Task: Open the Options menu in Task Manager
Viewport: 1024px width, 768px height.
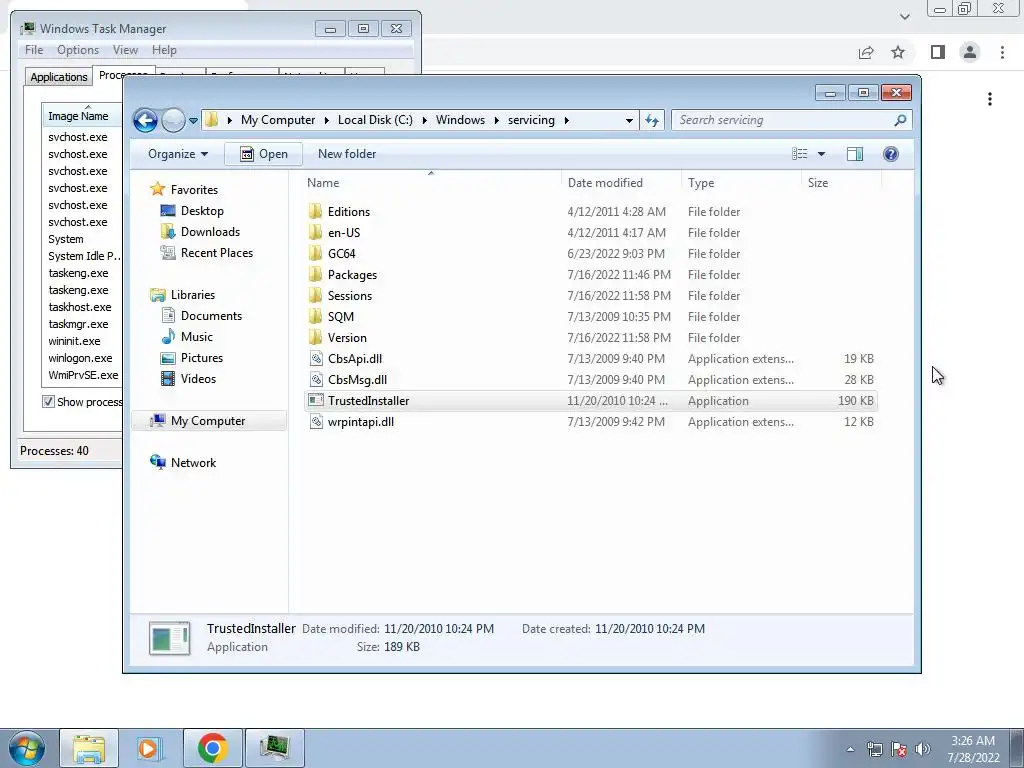Action: [78, 50]
